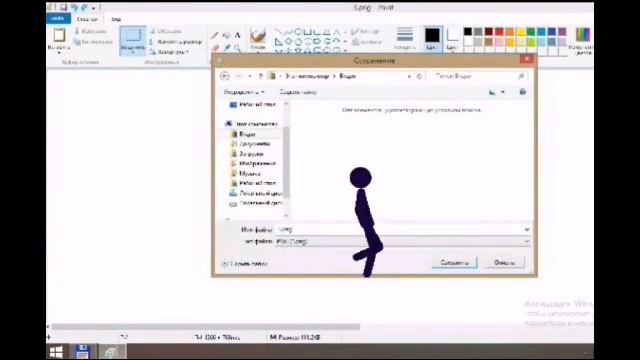
Task: Pick the green color in palette
Action: tap(531, 31)
